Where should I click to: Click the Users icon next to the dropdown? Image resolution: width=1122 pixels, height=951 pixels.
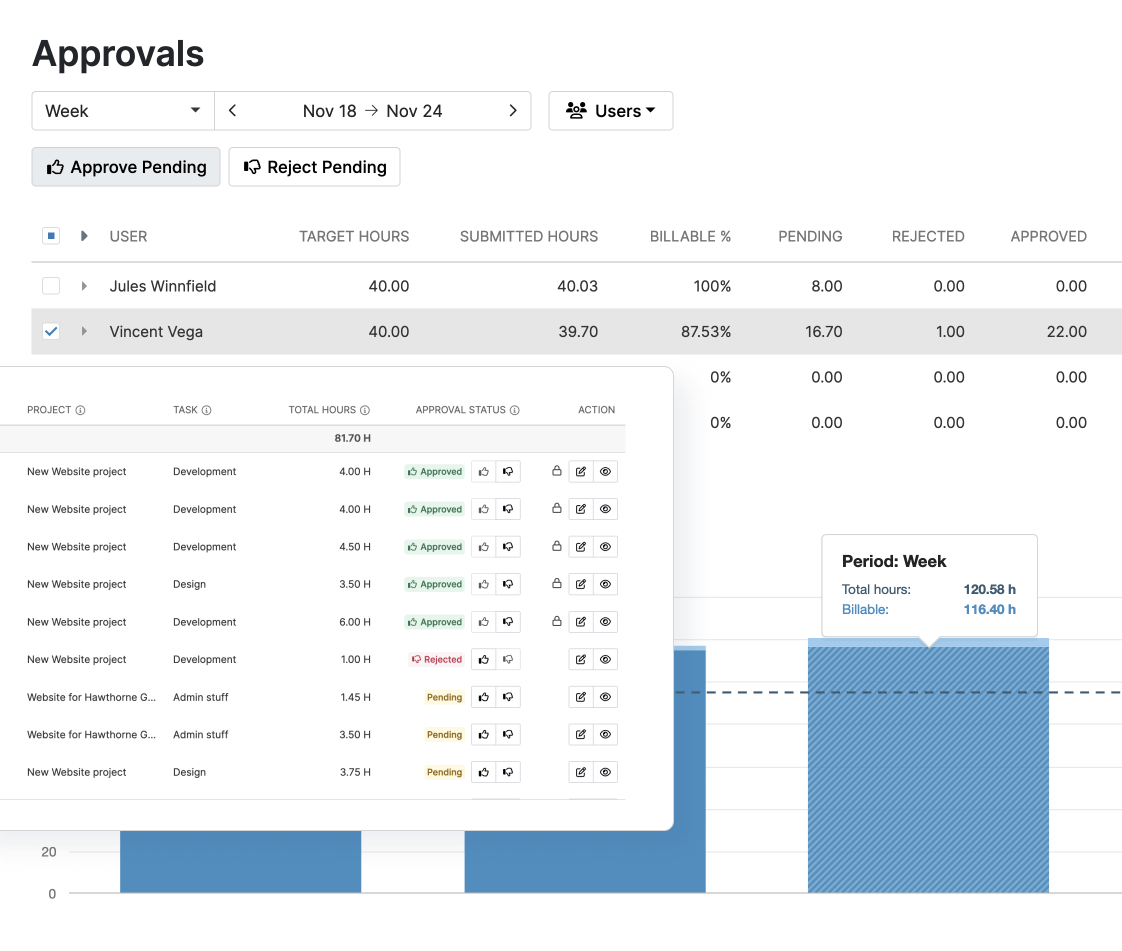(575, 110)
